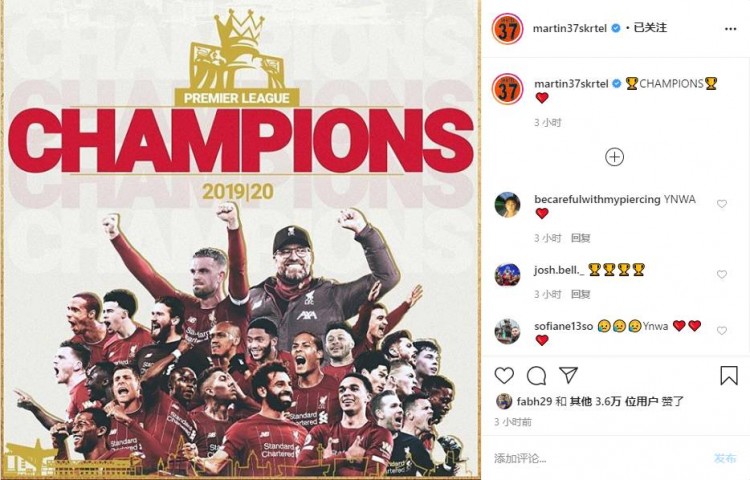
Task: Click the 已关注 following button
Action: pos(650,28)
